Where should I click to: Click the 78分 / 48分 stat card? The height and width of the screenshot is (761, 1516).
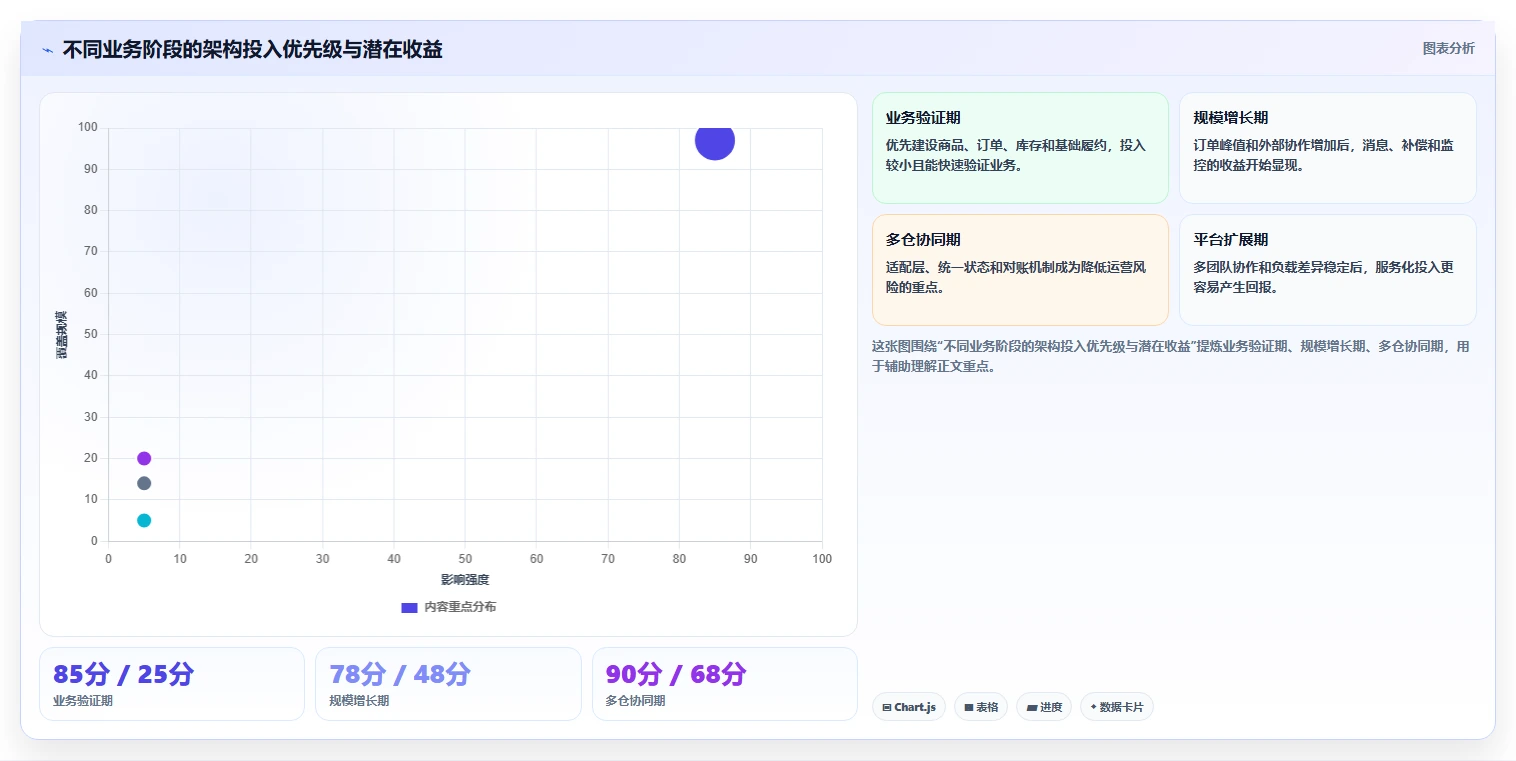click(448, 684)
